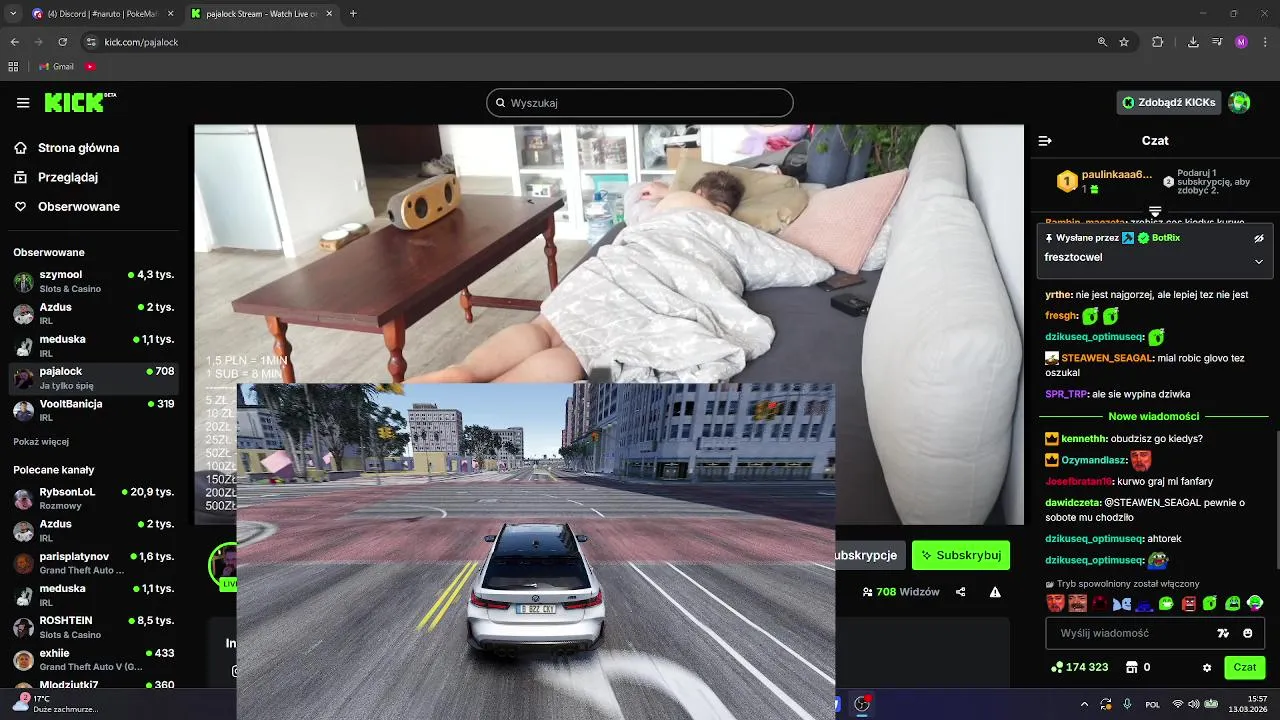
Task: Click the 174 323 channel points balance
Action: coord(1079,667)
